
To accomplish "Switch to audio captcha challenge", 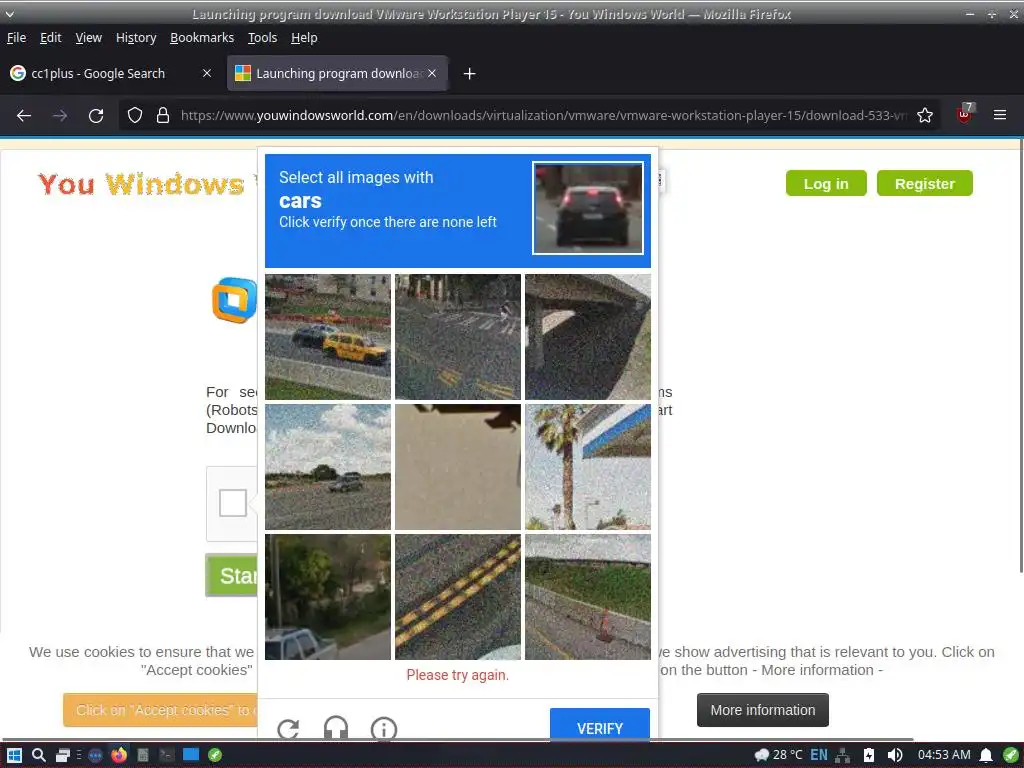I will pyautogui.click(x=336, y=729).
